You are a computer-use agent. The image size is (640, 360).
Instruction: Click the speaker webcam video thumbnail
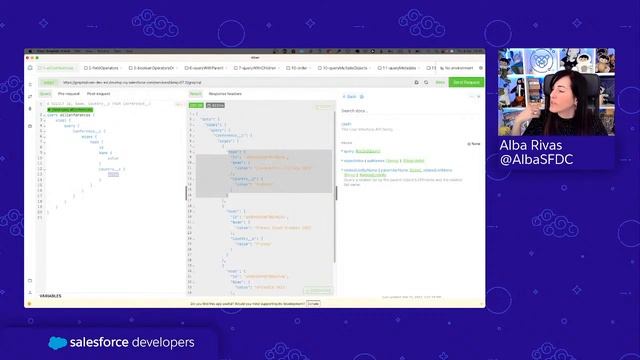556,92
